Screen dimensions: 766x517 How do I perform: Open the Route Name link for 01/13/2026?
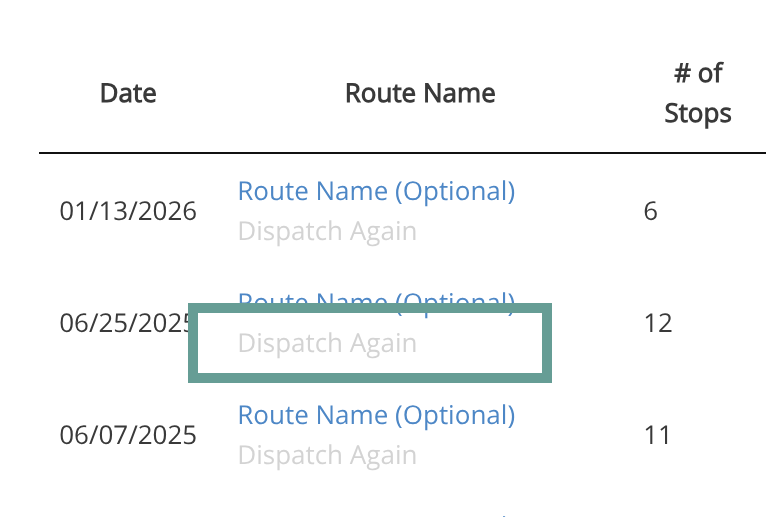tap(376, 190)
